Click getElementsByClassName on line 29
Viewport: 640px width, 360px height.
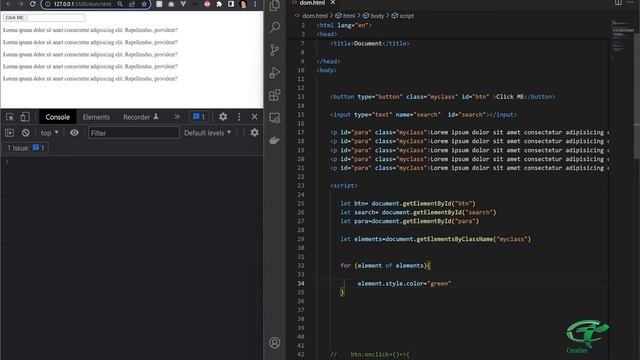click(x=455, y=239)
